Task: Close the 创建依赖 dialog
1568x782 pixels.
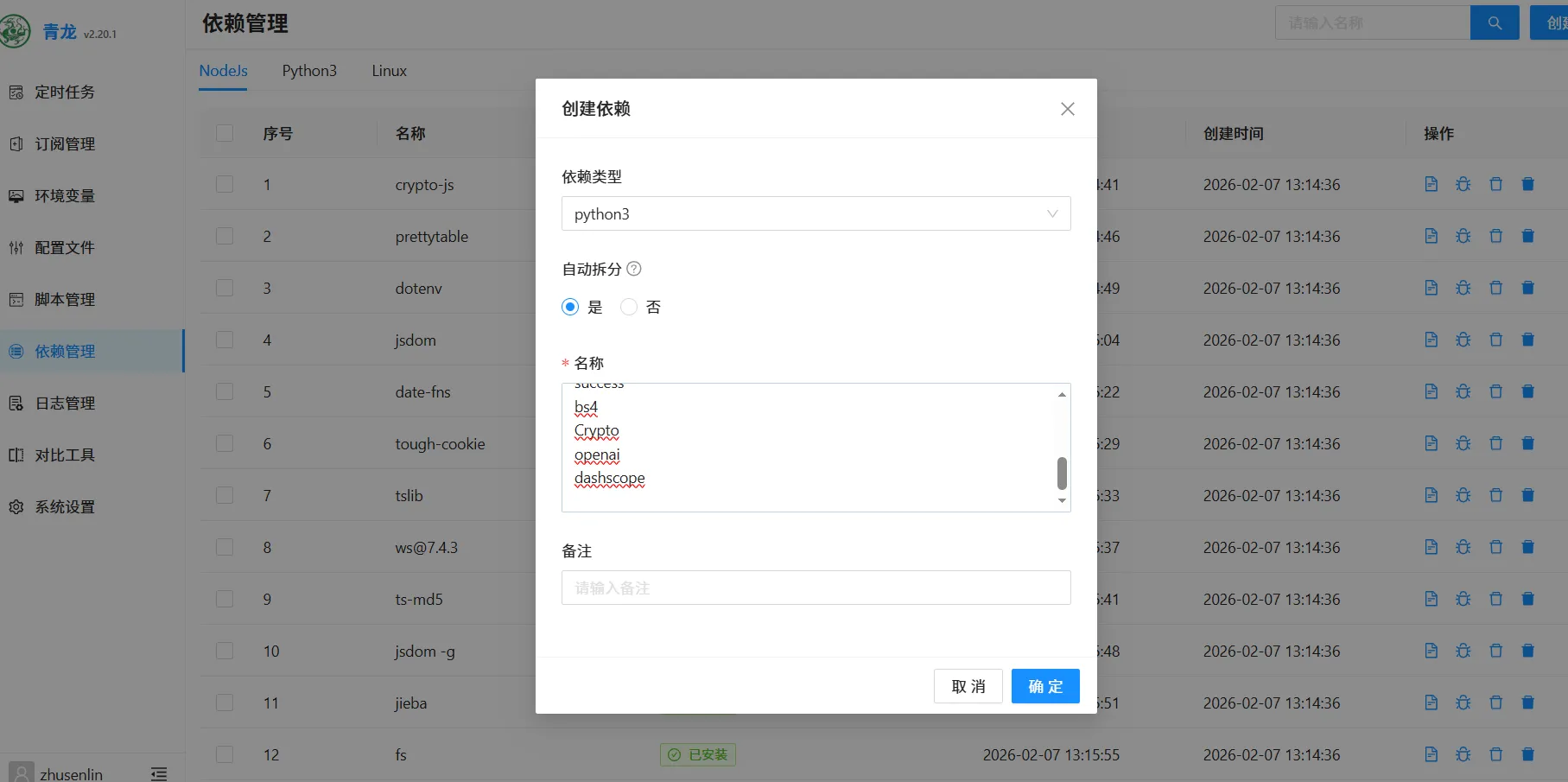Action: [1067, 109]
